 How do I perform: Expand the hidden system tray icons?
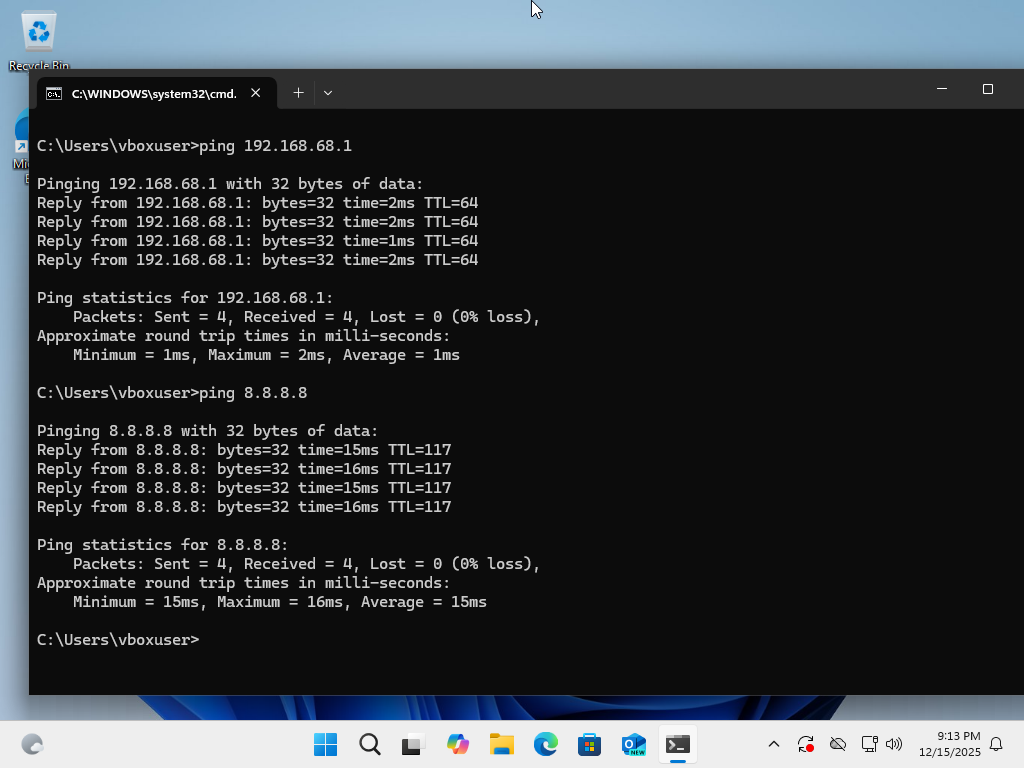pos(773,744)
